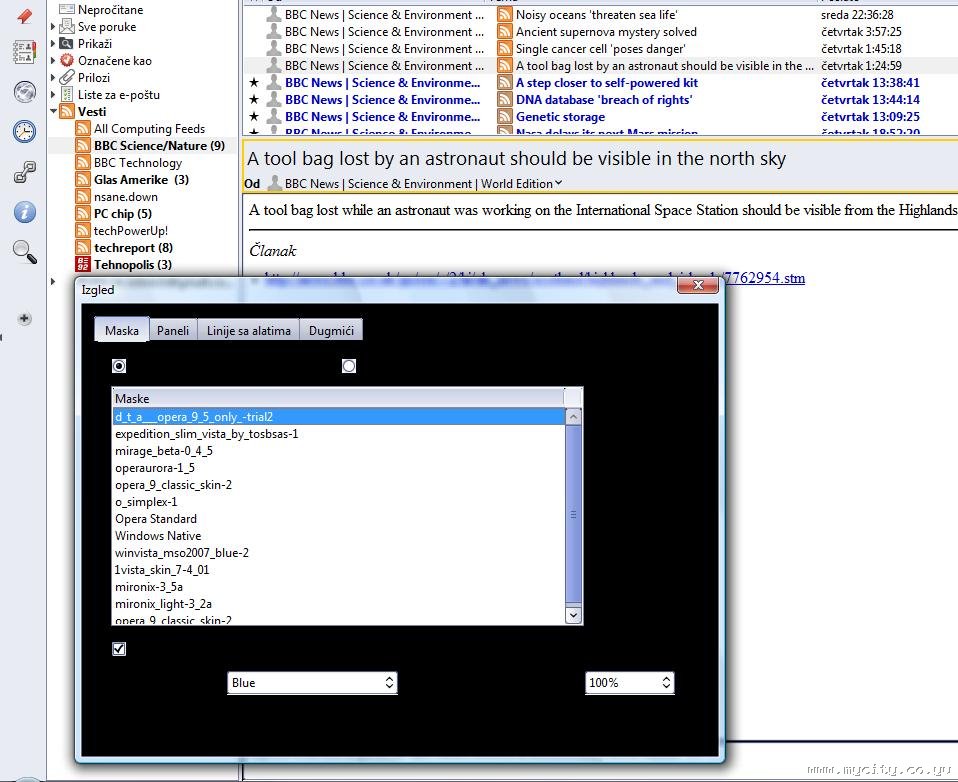Click the feed icon beside All Computing Feeds
Image resolution: width=958 pixels, height=782 pixels.
coord(82,128)
